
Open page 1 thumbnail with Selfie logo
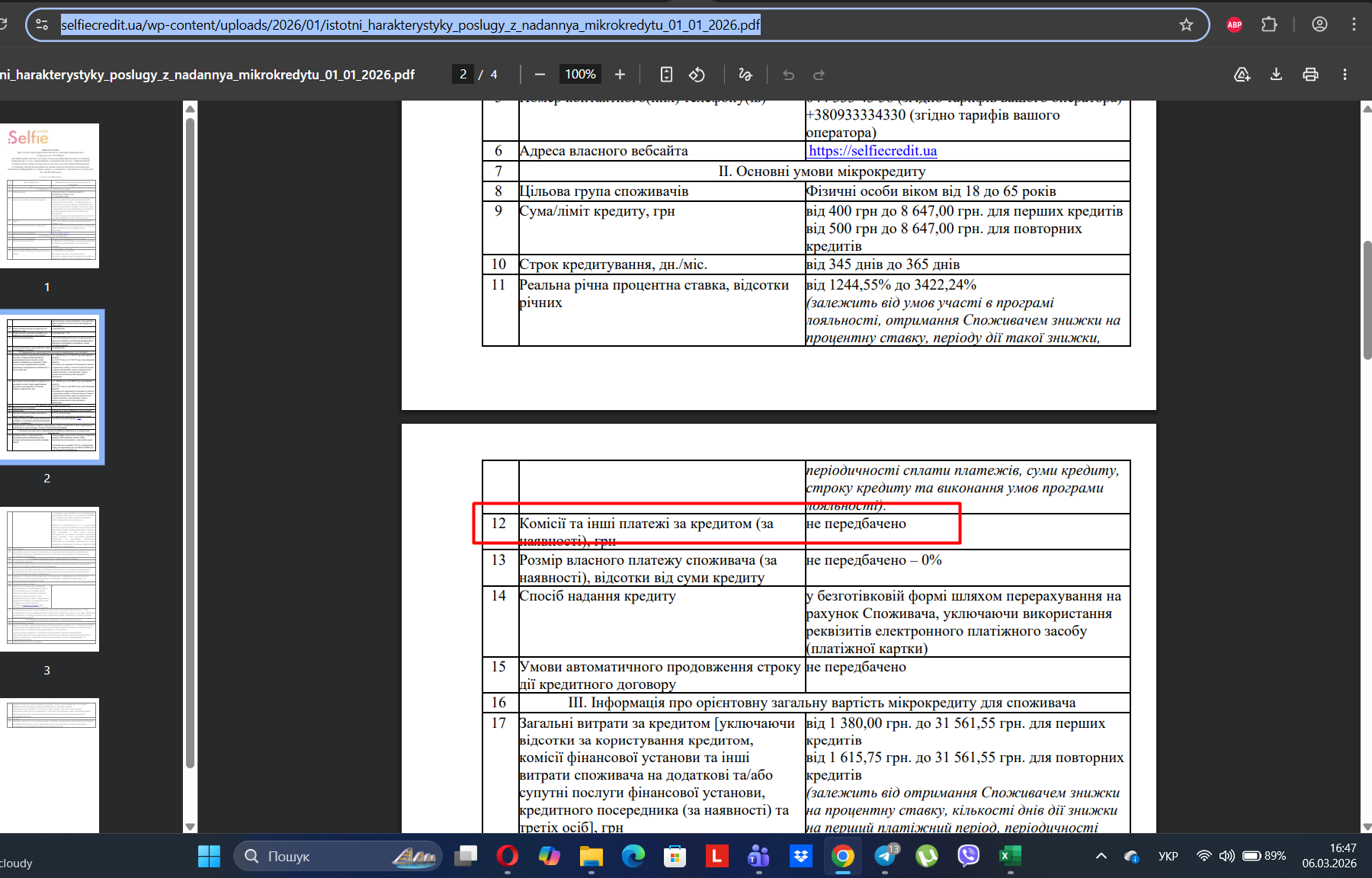click(50, 196)
